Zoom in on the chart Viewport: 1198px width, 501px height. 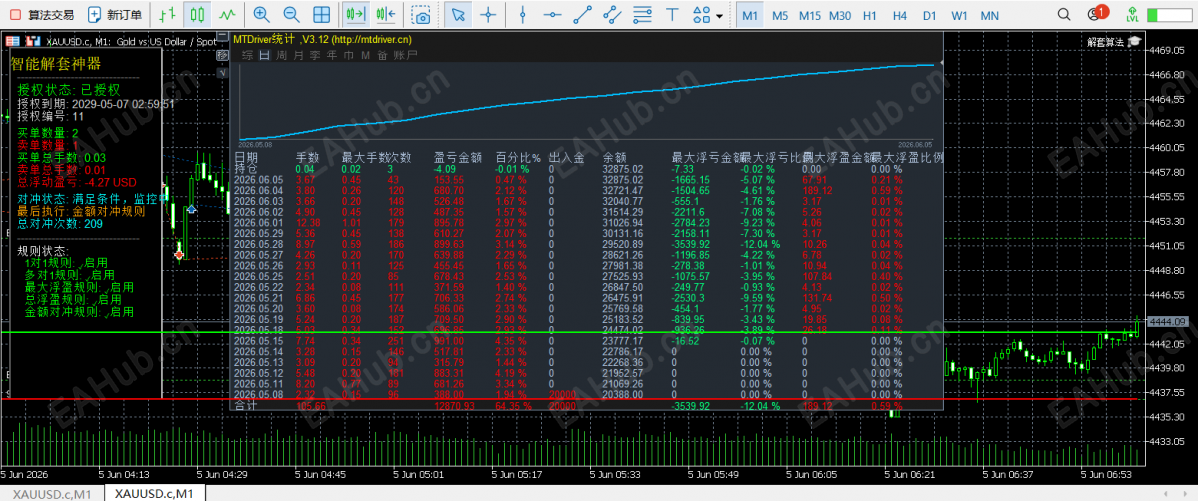261,15
